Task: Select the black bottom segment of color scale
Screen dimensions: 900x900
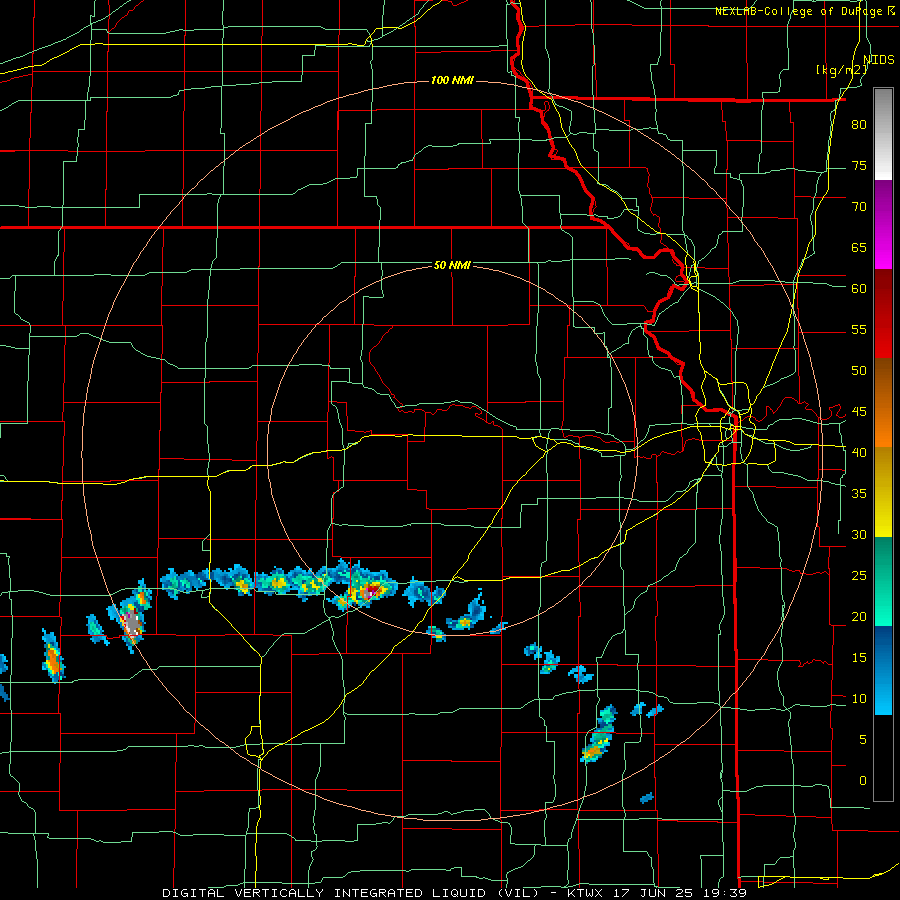Action: 883,758
